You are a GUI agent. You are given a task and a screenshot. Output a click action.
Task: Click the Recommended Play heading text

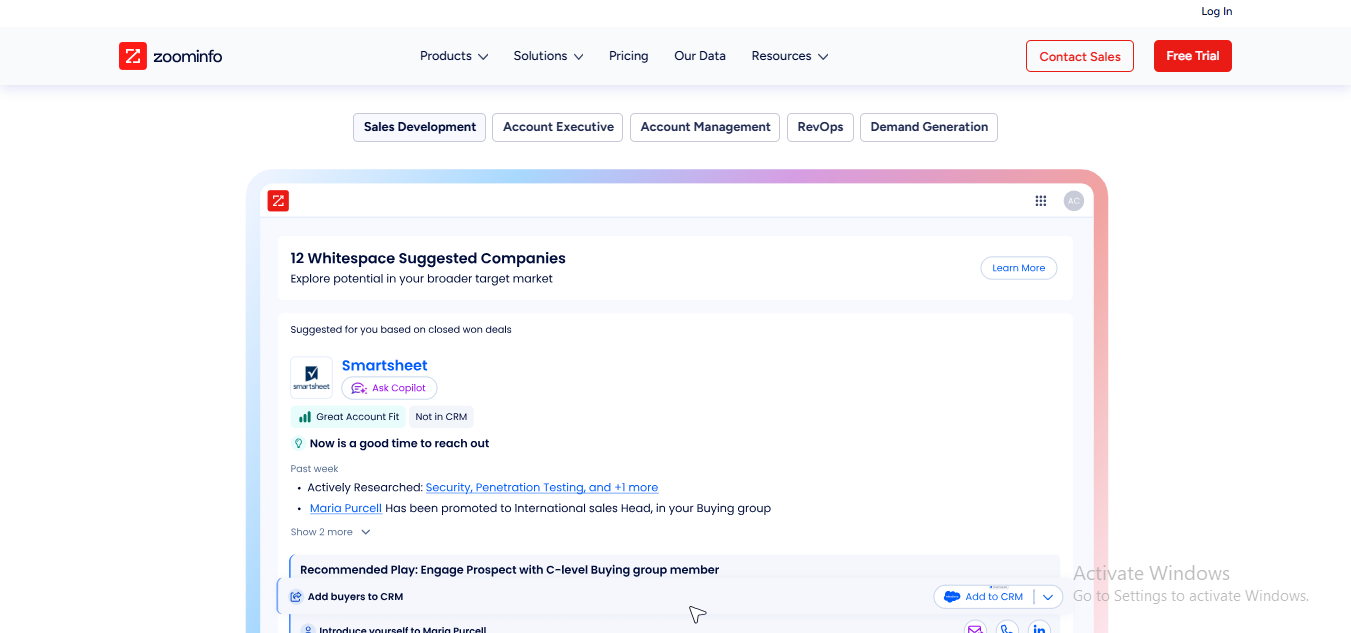(x=509, y=570)
